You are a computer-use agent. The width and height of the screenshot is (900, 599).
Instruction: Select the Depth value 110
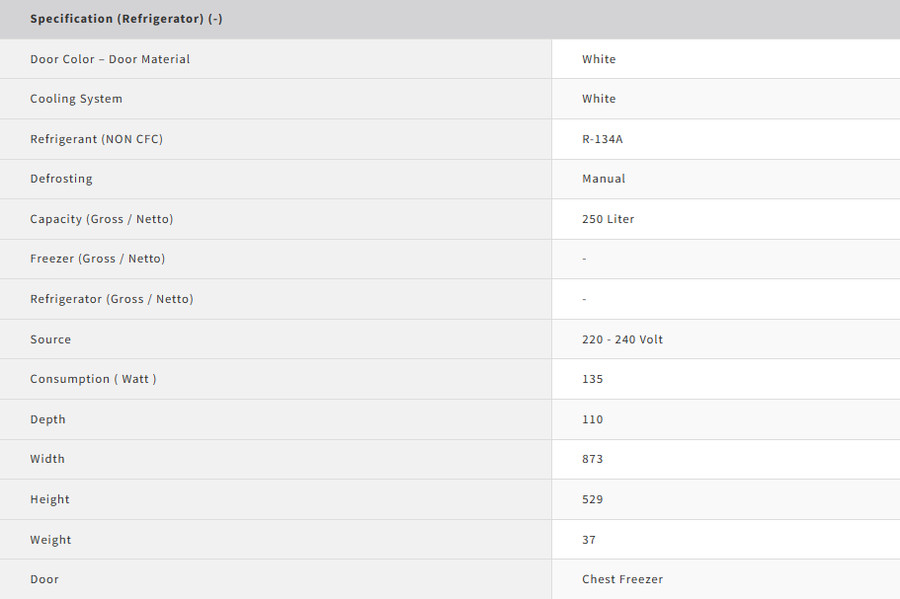pyautogui.click(x=592, y=419)
